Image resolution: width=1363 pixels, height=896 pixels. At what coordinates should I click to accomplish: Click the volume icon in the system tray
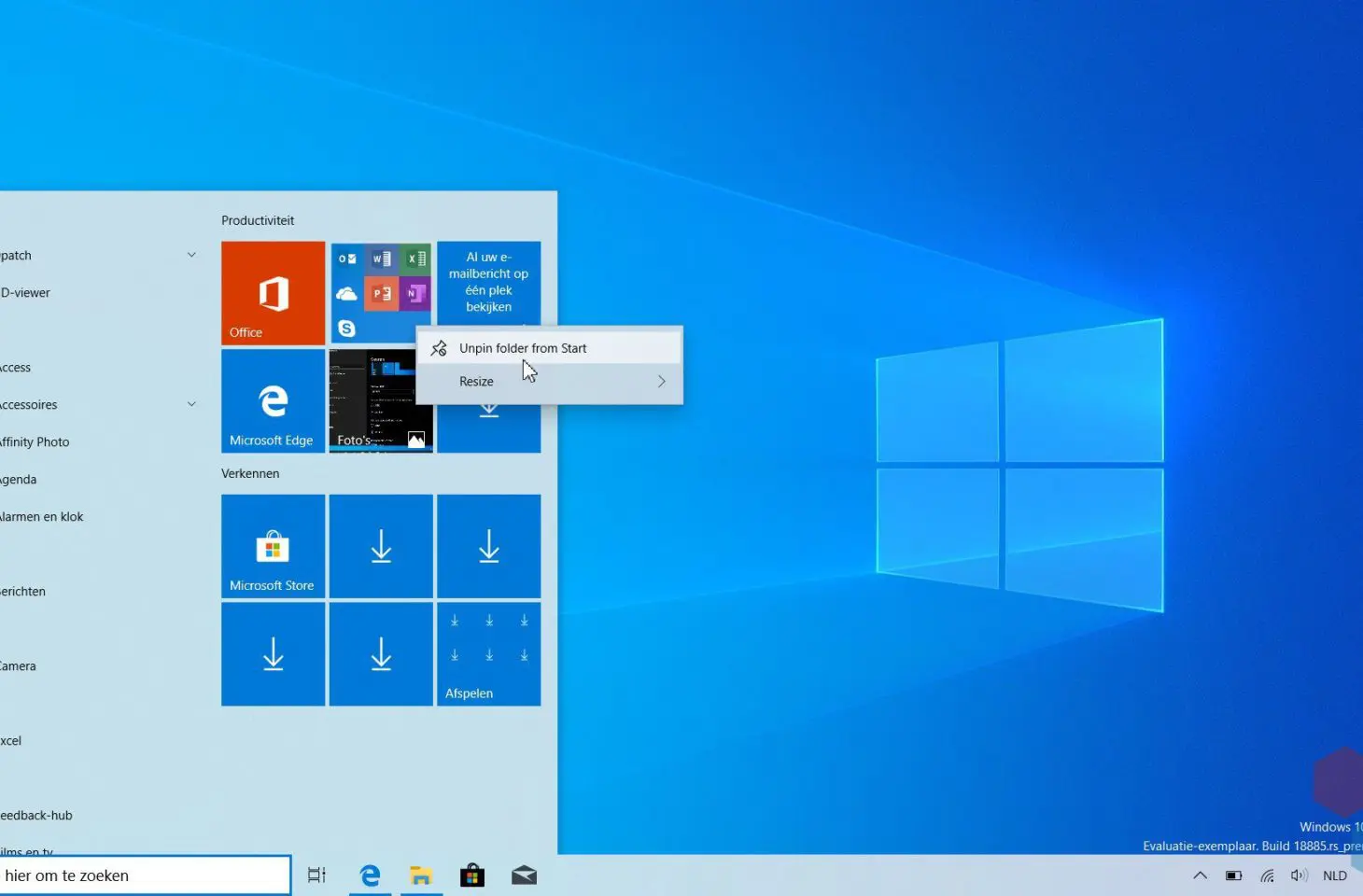(x=1300, y=875)
